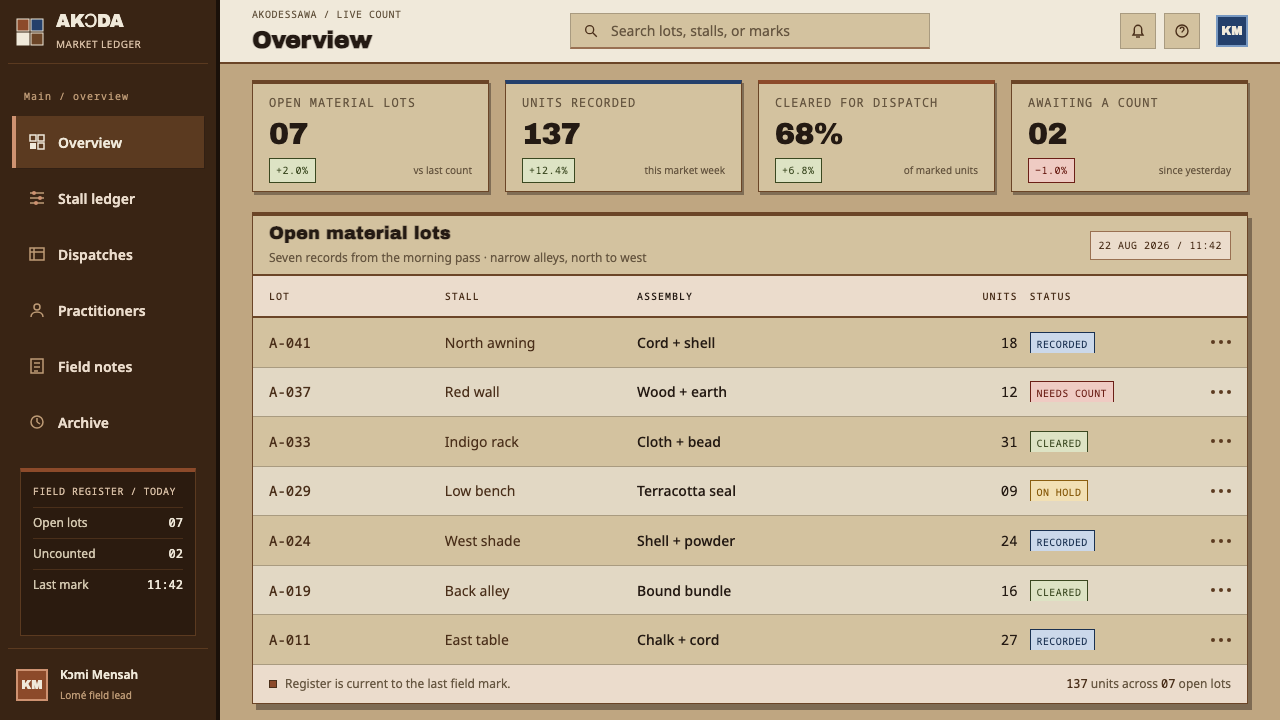Image resolution: width=1280 pixels, height=720 pixels.
Task: Click the -1.0% change badge
Action: click(1051, 170)
